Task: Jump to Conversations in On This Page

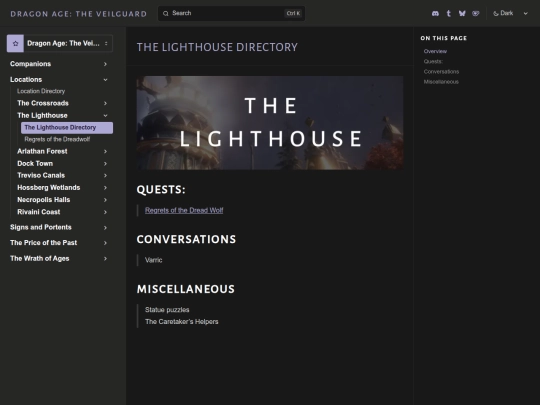Action: click(441, 72)
